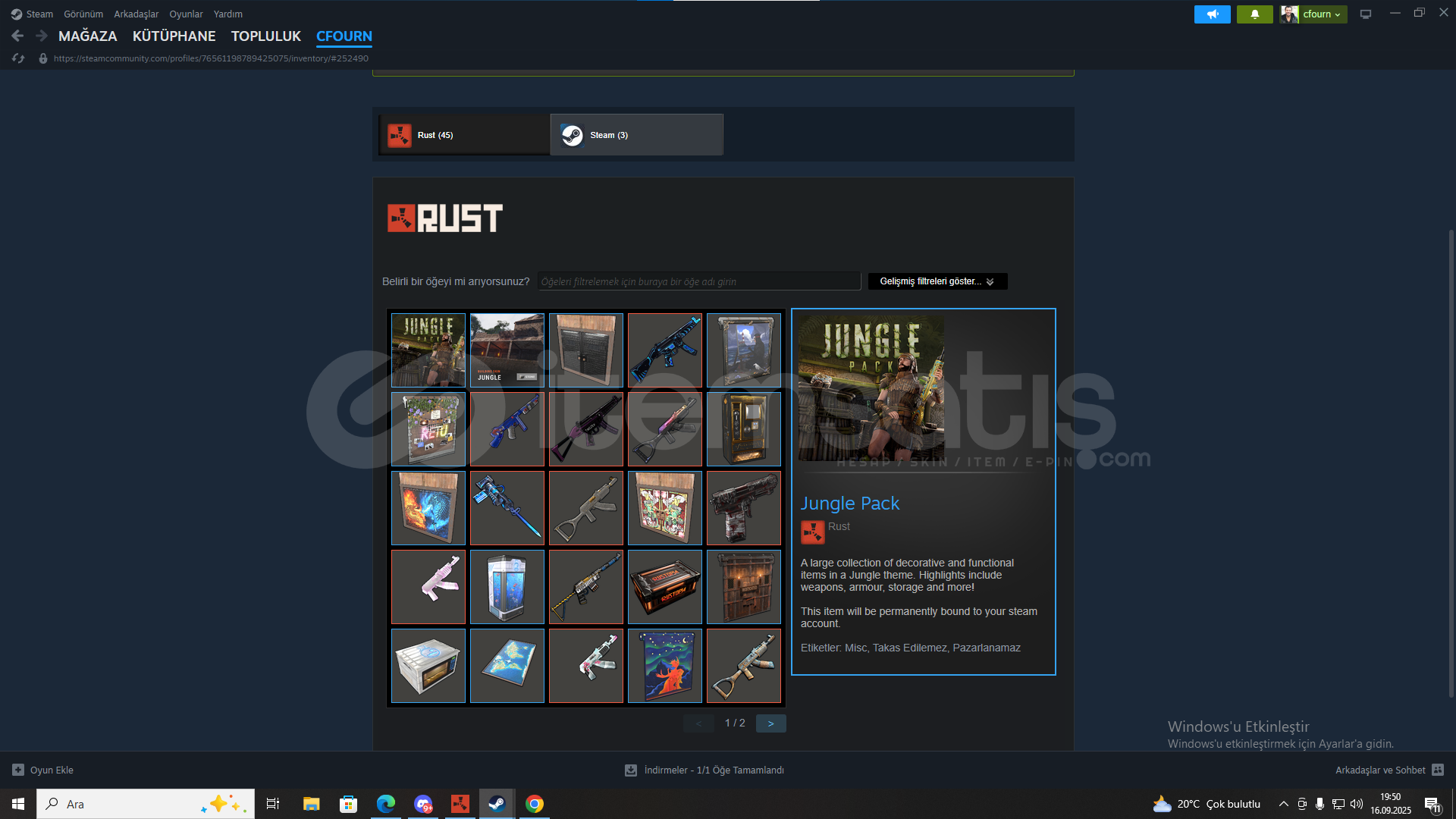Open the CFOURN profile tab

click(x=344, y=36)
